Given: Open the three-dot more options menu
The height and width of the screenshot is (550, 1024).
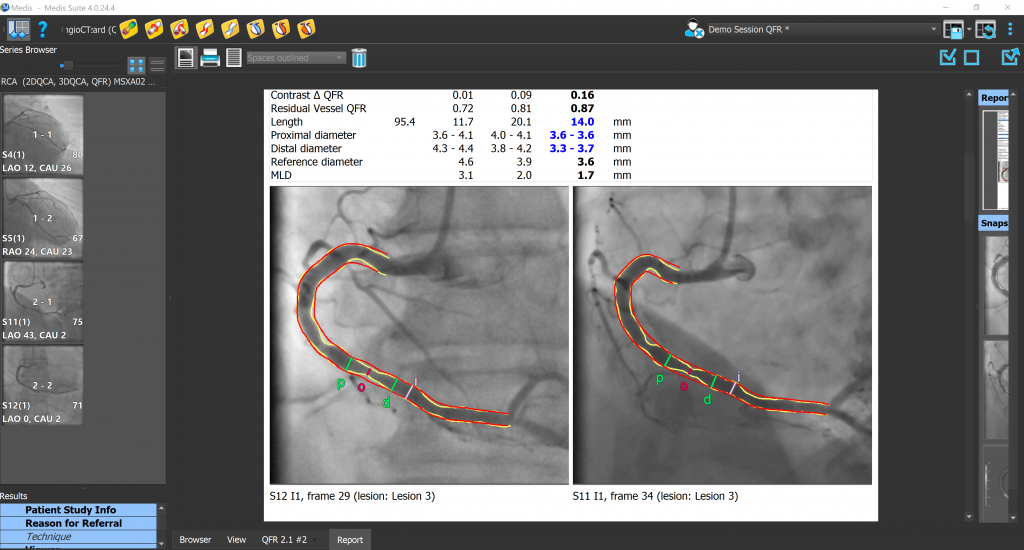Looking at the screenshot, I should pyautogui.click(x=1010, y=29).
